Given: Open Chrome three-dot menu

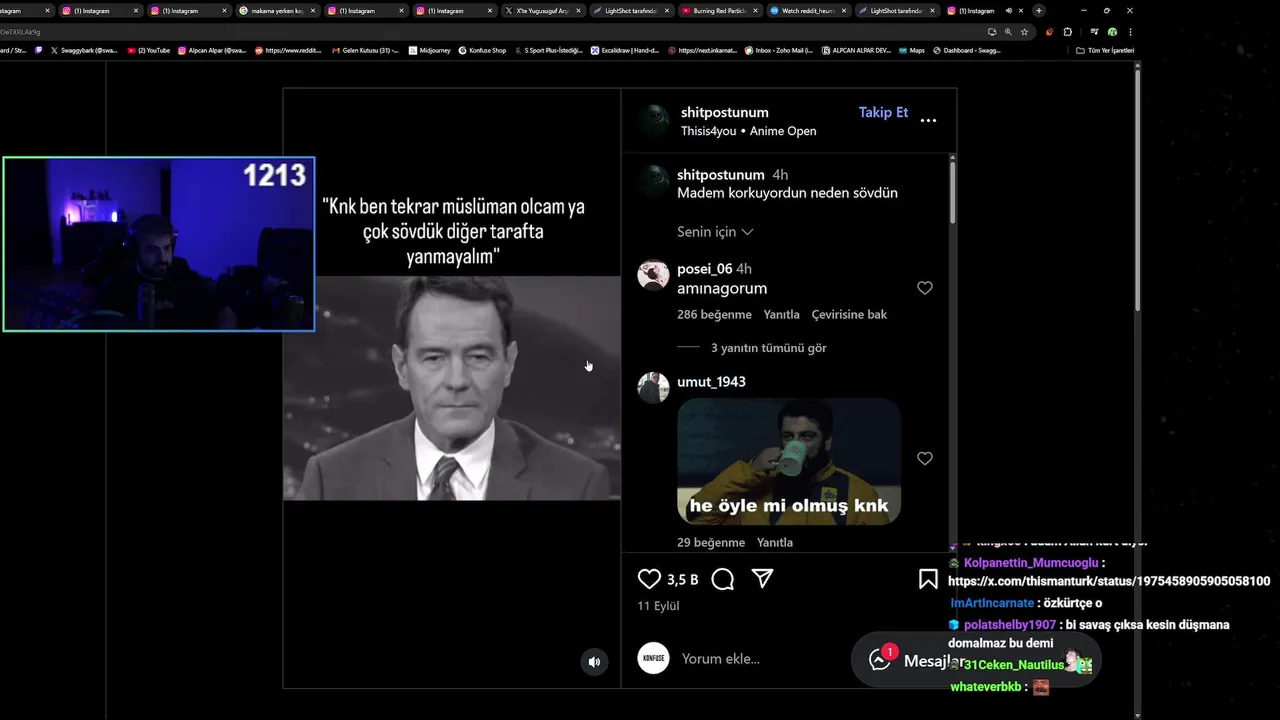Looking at the screenshot, I should click(x=1130, y=32).
